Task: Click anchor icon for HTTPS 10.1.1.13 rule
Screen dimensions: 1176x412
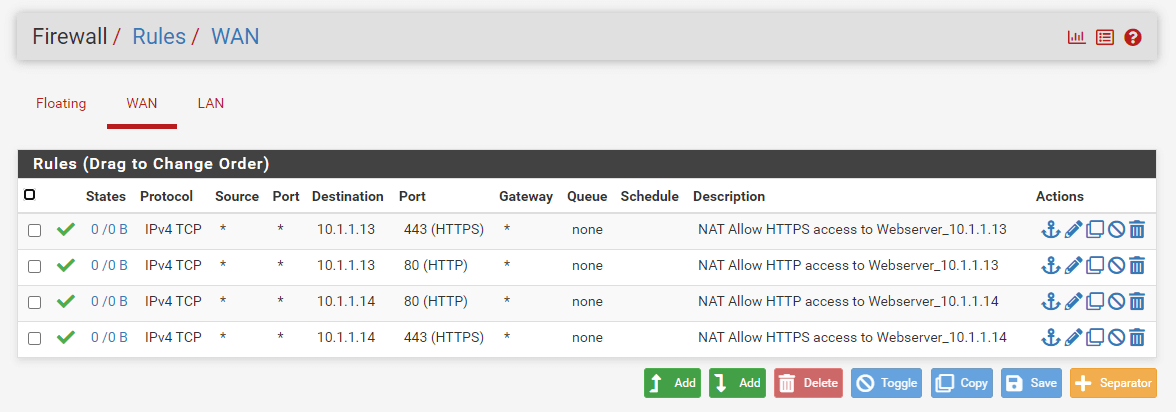Action: click(x=1051, y=229)
